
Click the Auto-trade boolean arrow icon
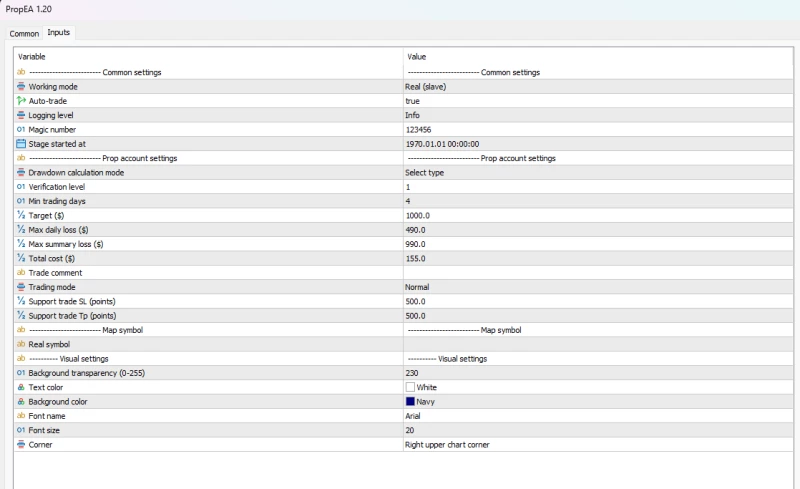[x=21, y=101]
